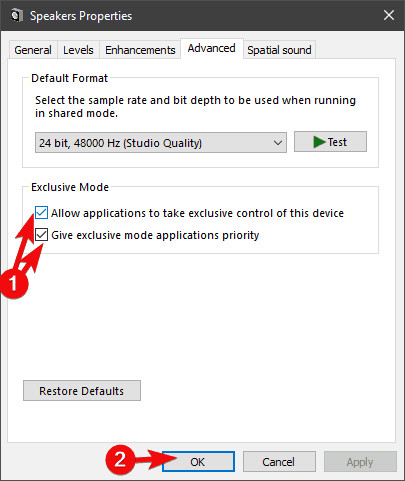Click the grayed Apply button
The height and width of the screenshot is (481, 405).
(x=360, y=462)
